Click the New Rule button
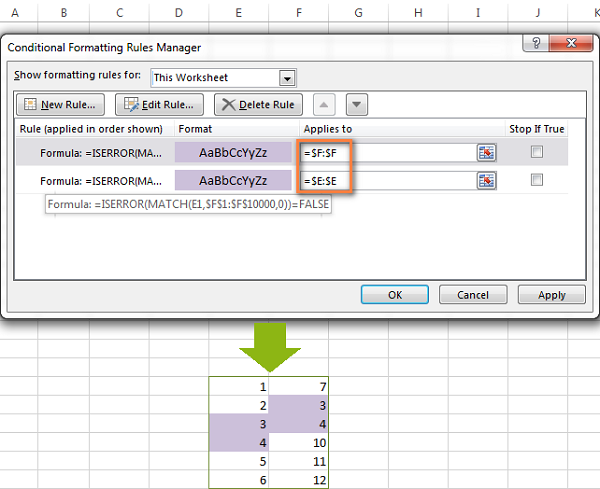Viewport: 600px width, 489px height. 60,104
